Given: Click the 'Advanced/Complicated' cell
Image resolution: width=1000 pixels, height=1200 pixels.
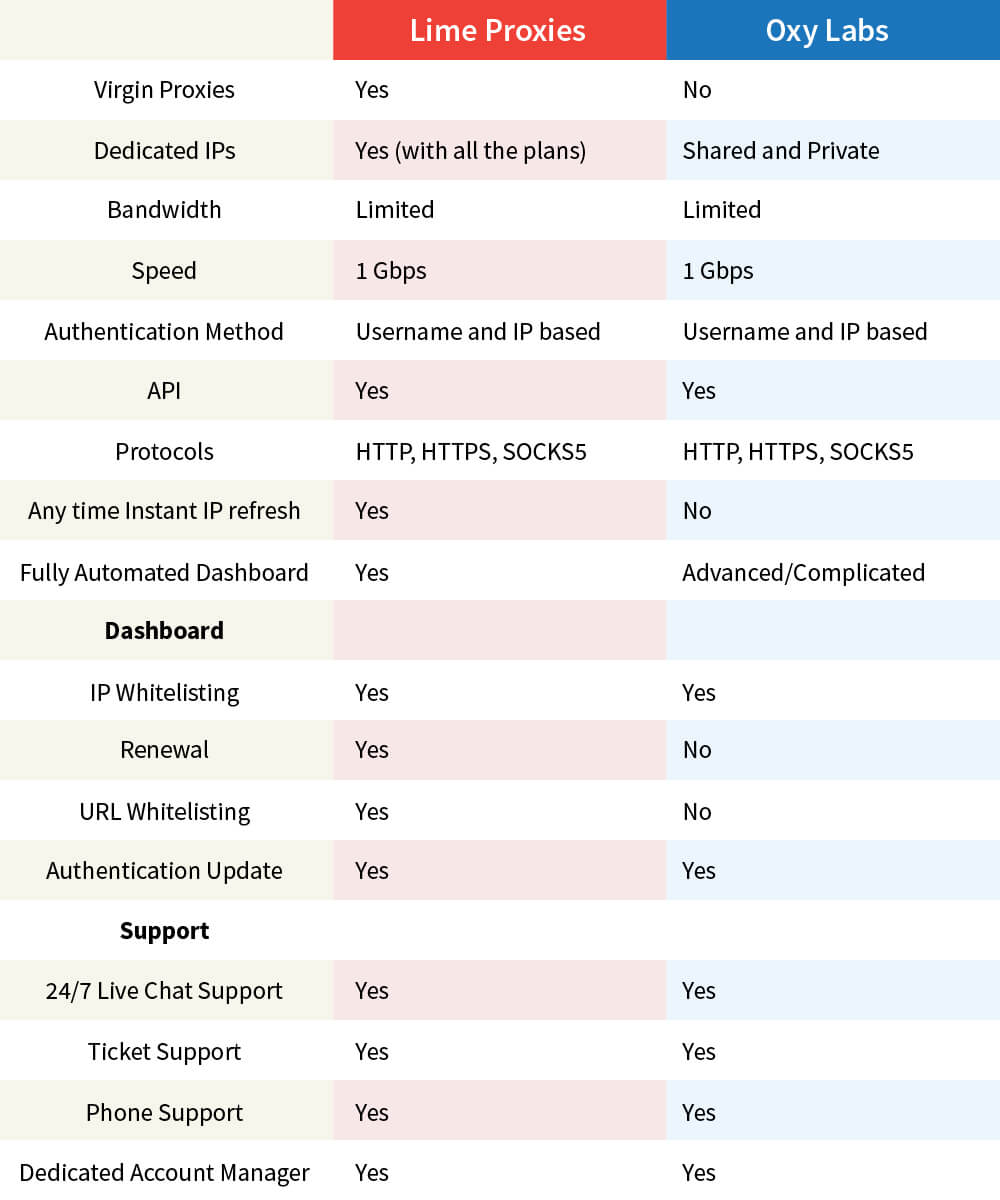Looking at the screenshot, I should pos(803,573).
